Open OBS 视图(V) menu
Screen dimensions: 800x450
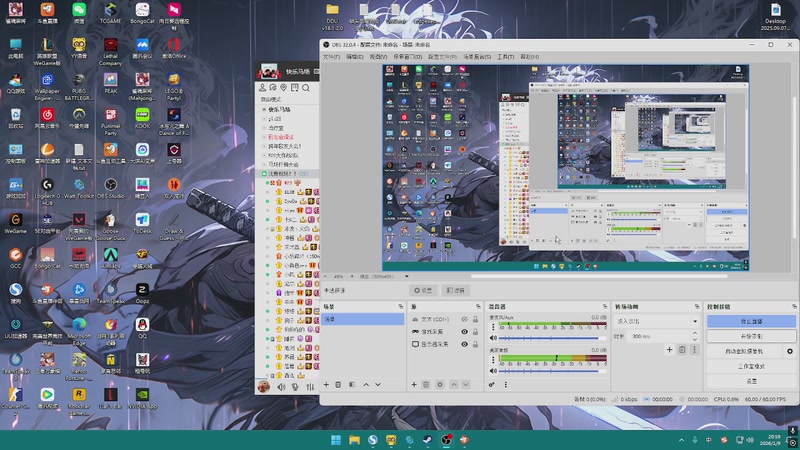point(378,57)
